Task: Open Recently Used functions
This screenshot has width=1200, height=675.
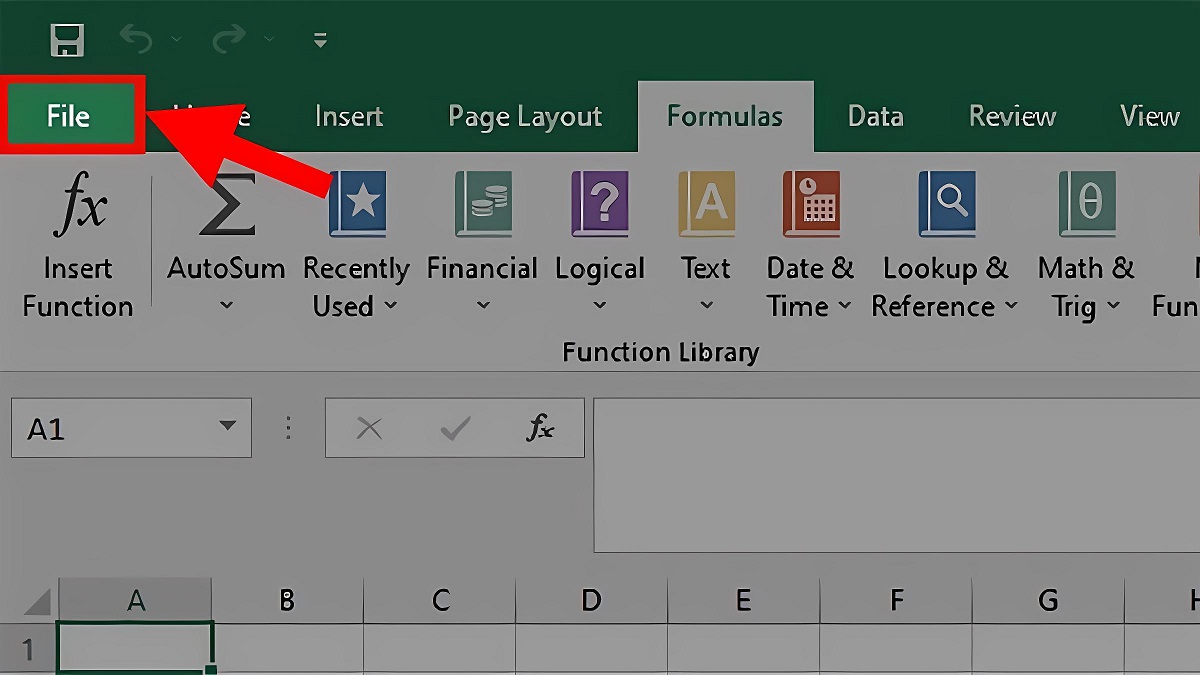Action: tap(356, 240)
